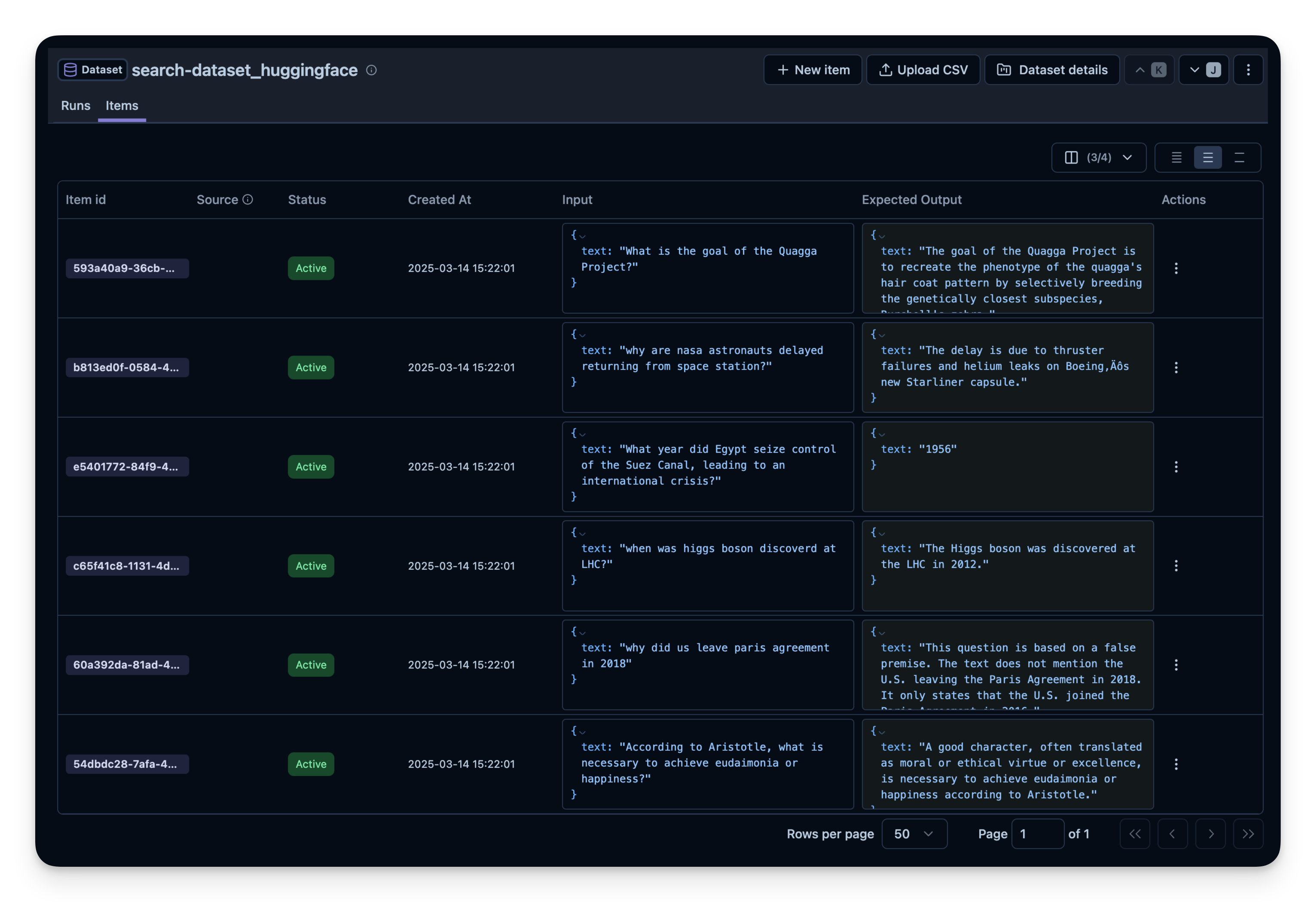Create a dataset entry with New item

click(x=812, y=70)
